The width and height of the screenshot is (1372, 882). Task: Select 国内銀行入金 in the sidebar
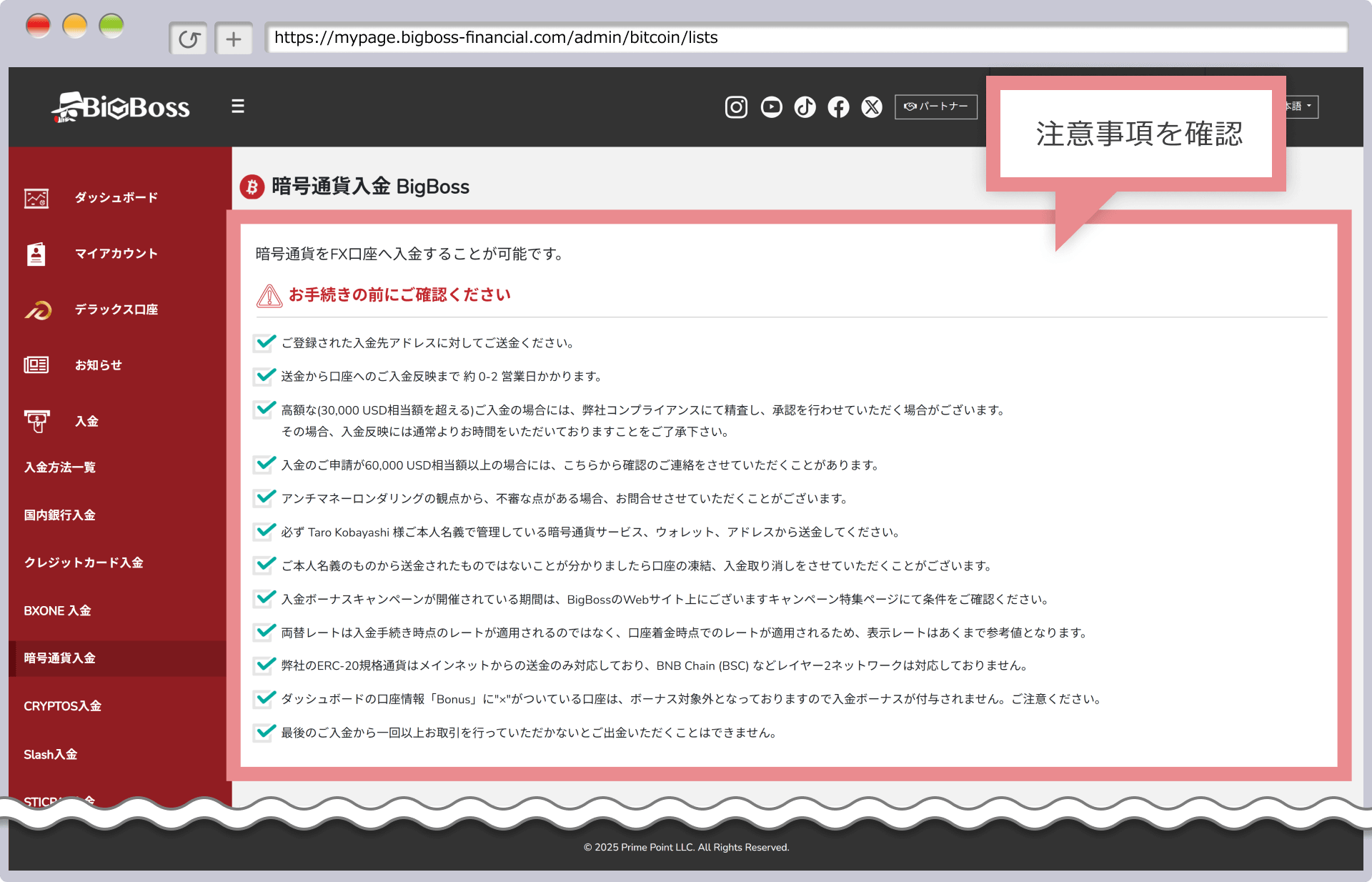click(60, 515)
